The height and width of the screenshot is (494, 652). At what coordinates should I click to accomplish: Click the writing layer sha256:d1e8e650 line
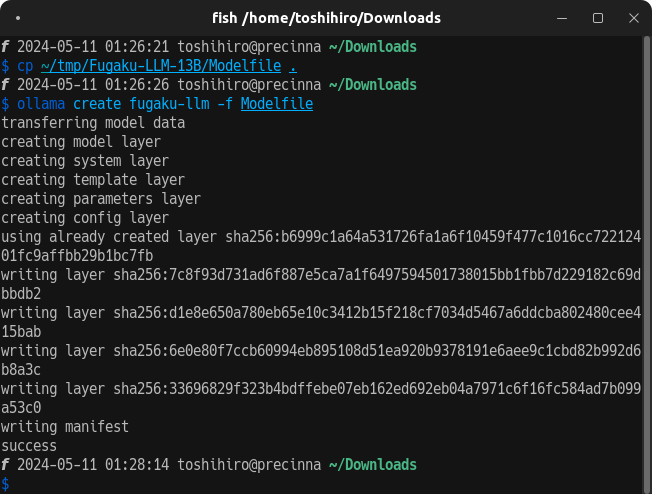pyautogui.click(x=321, y=313)
